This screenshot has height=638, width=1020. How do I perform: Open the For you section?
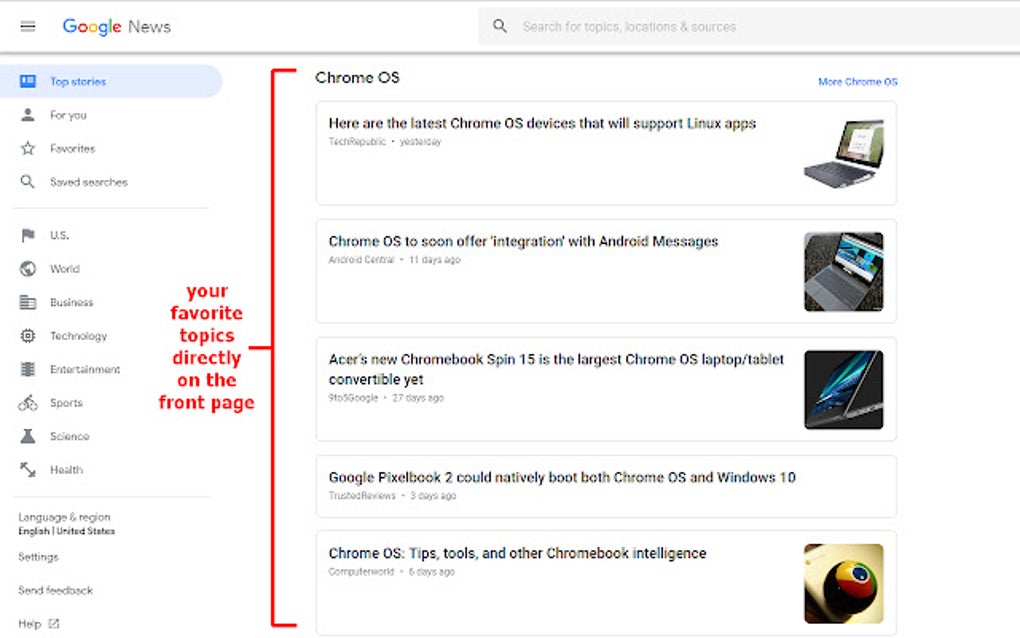(68, 115)
